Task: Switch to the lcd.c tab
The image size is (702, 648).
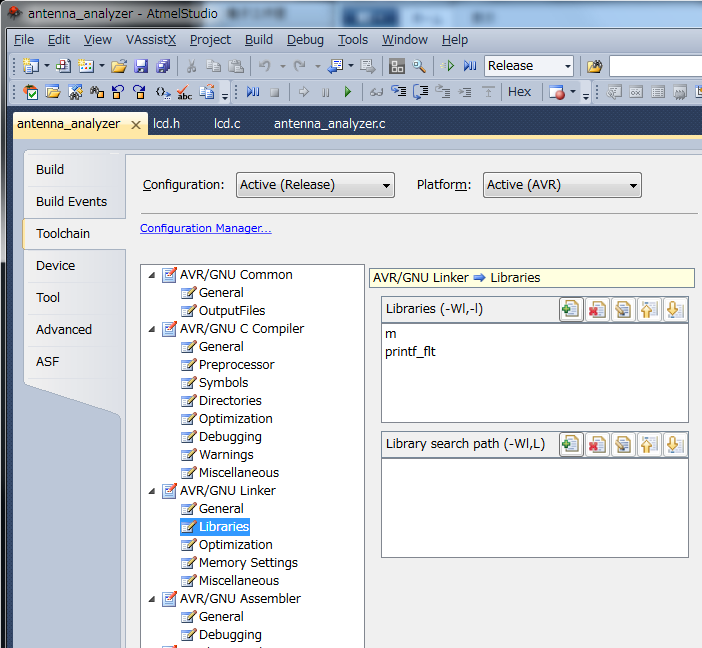Action: pos(227,124)
